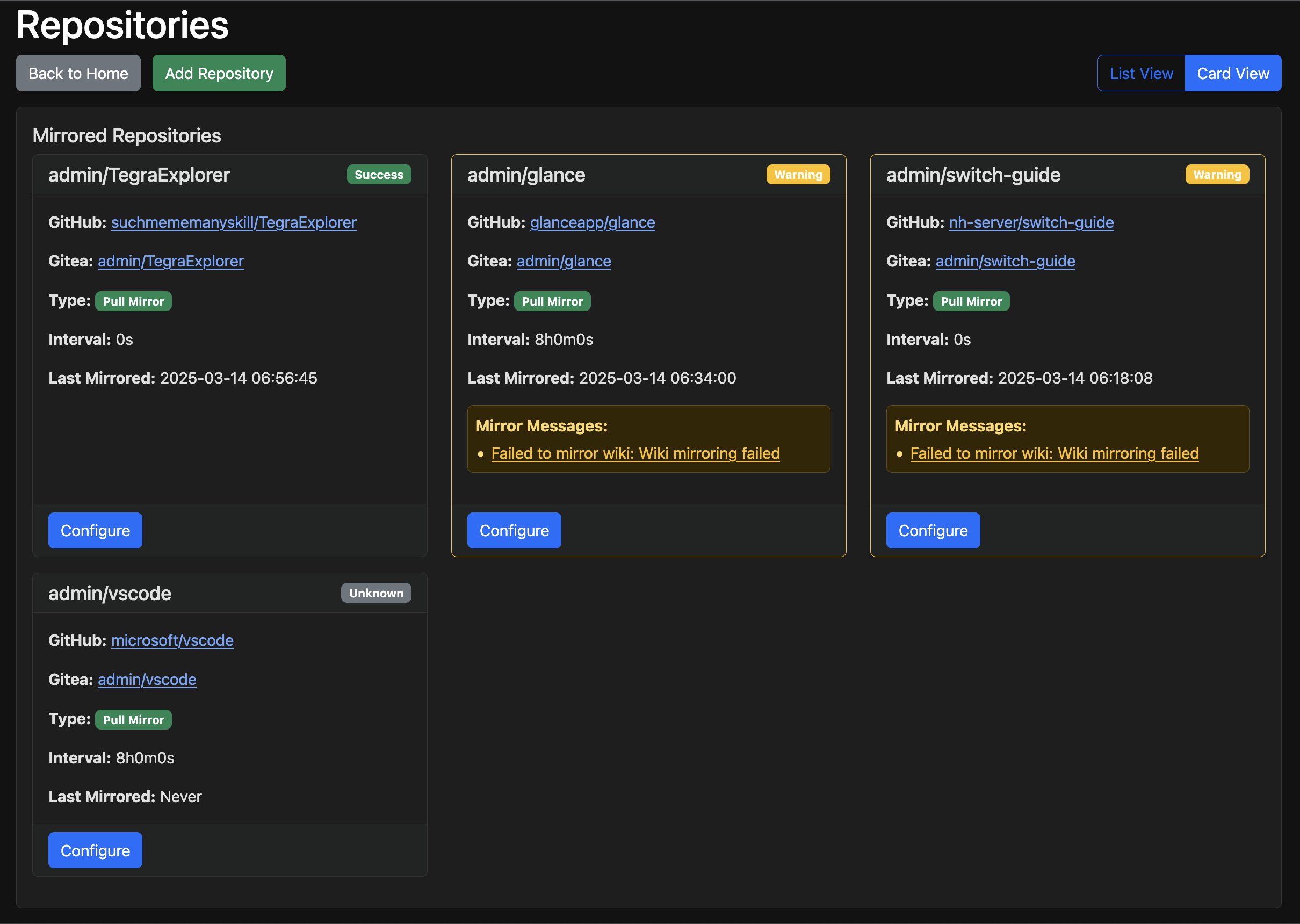Click the Mirrored Repositories section heading
The height and width of the screenshot is (924, 1300).
(x=127, y=136)
